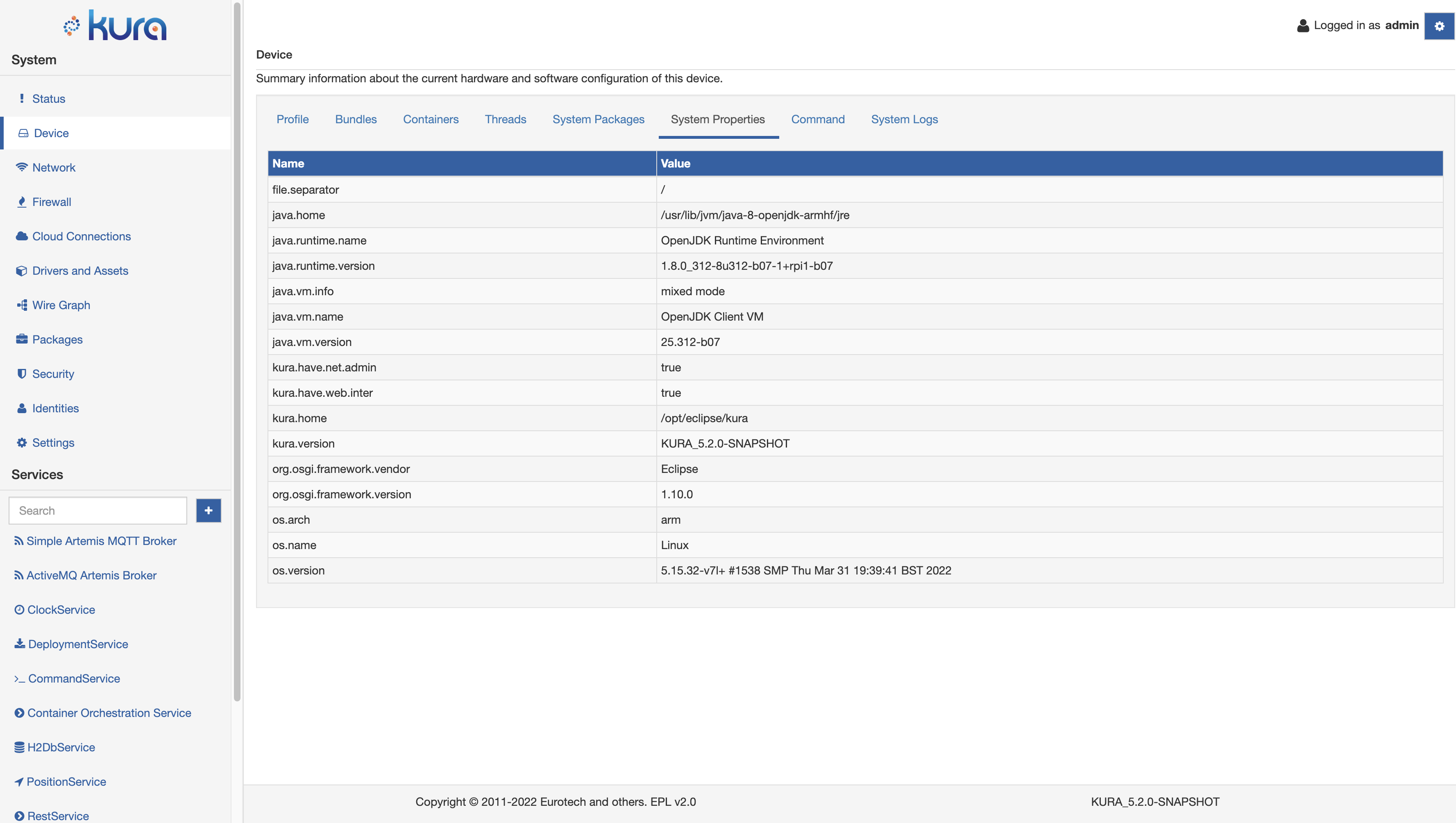Open the Command tab
The height and width of the screenshot is (823, 1456).
coord(818,119)
